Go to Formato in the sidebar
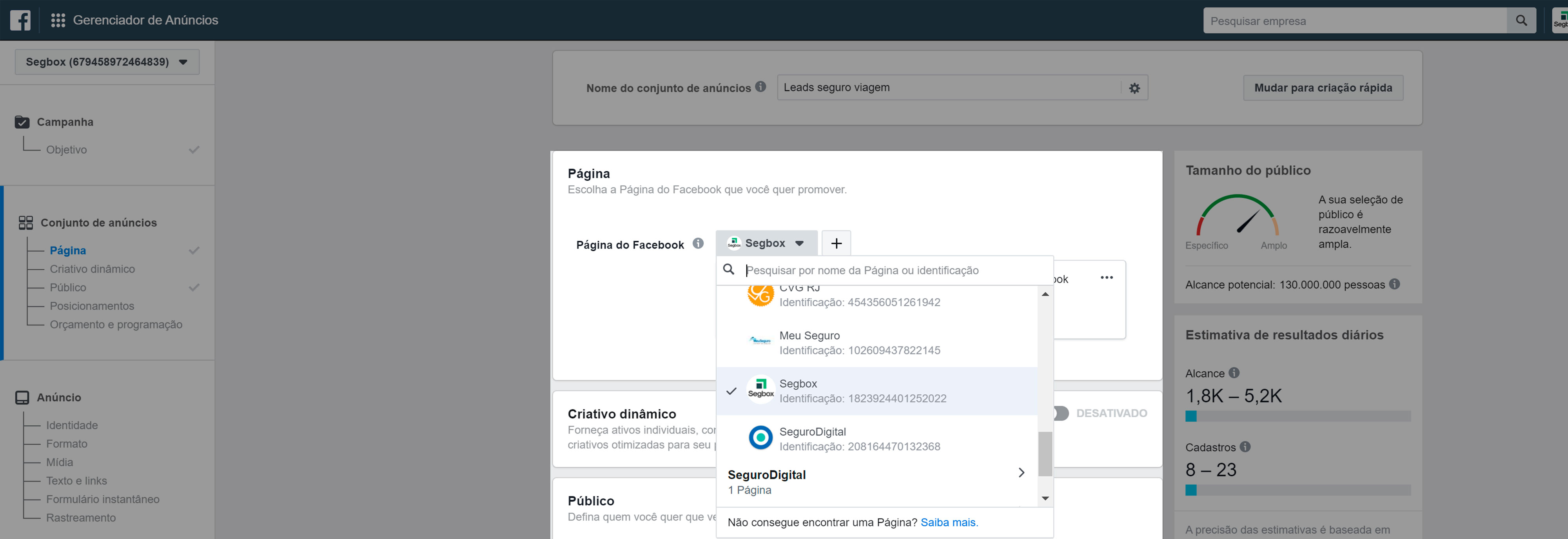The width and height of the screenshot is (1568, 539). [67, 443]
